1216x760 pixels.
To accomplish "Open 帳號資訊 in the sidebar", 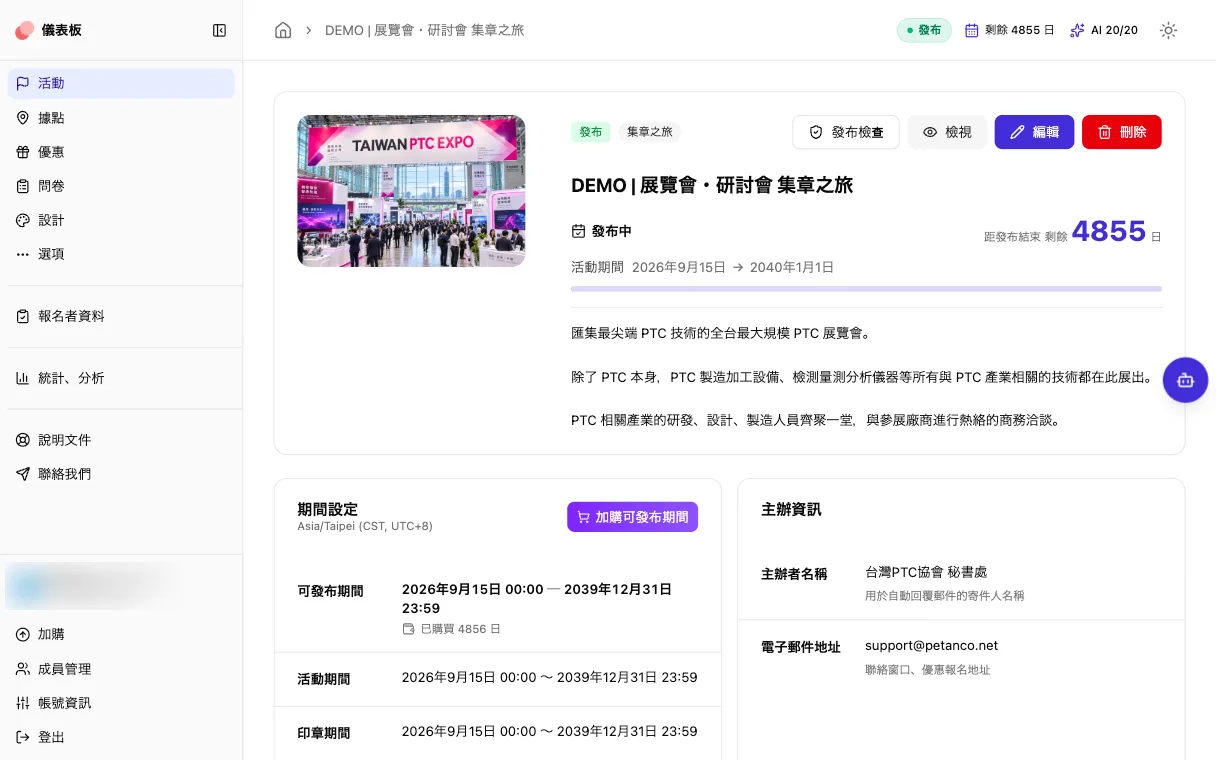I will coord(121,703).
